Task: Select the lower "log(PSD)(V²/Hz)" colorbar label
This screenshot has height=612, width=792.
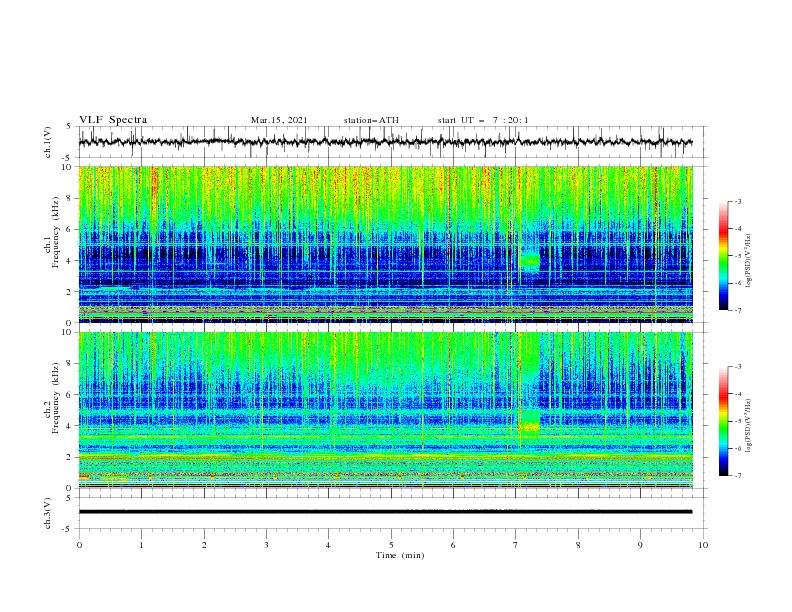Action: tap(748, 426)
